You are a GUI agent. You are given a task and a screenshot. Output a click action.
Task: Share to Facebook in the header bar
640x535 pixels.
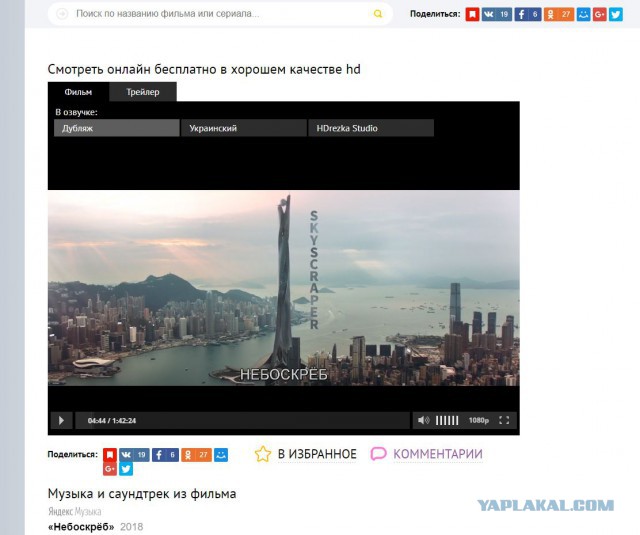528,14
